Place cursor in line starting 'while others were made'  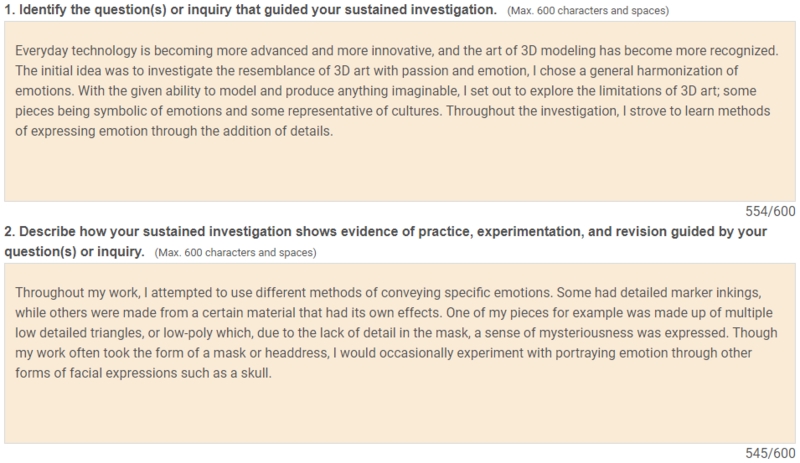[x=393, y=312]
